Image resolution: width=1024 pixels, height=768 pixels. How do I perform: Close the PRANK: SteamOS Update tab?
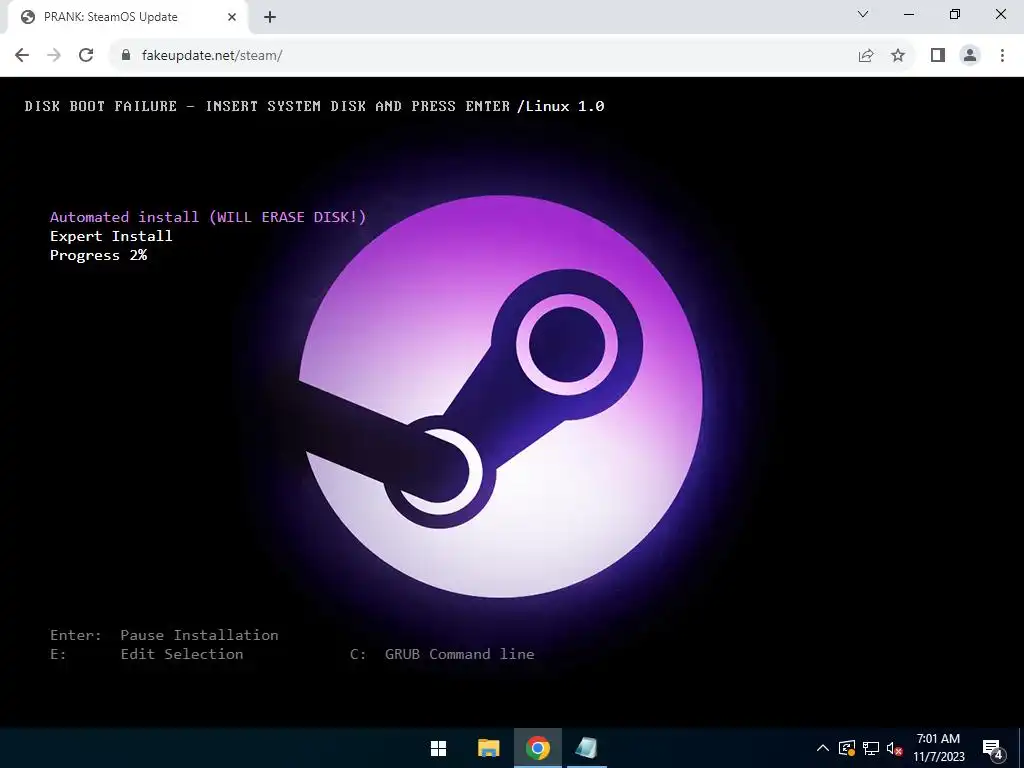click(232, 17)
